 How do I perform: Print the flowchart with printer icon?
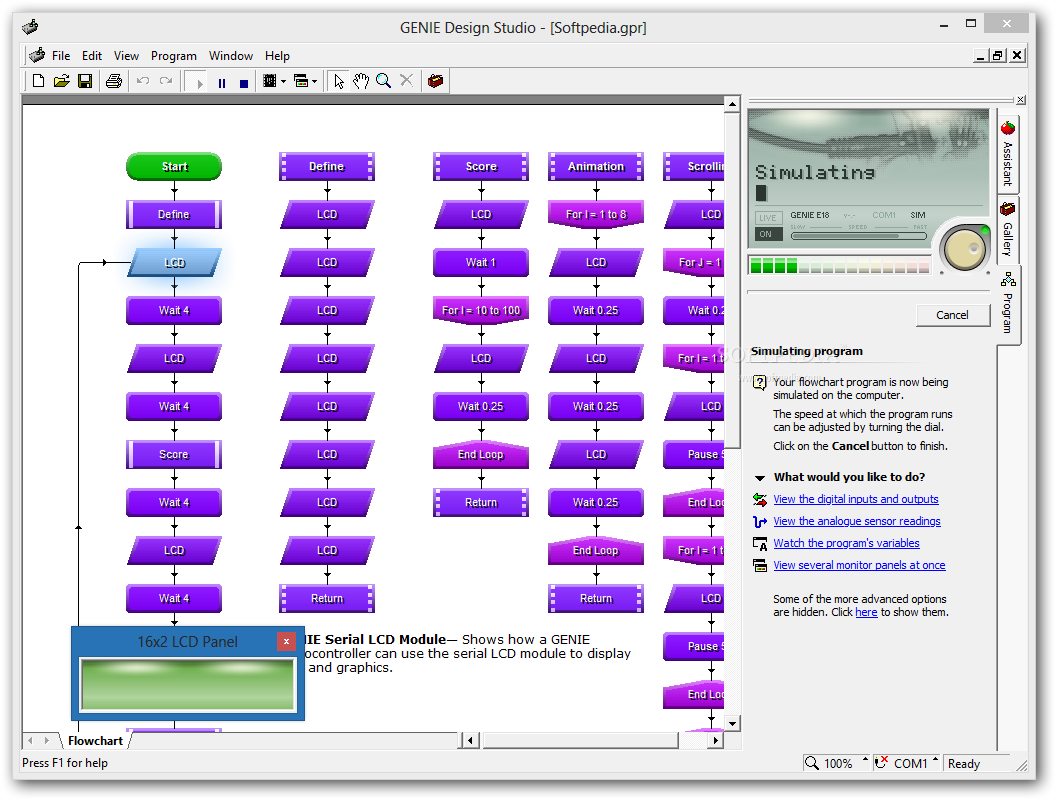(114, 81)
